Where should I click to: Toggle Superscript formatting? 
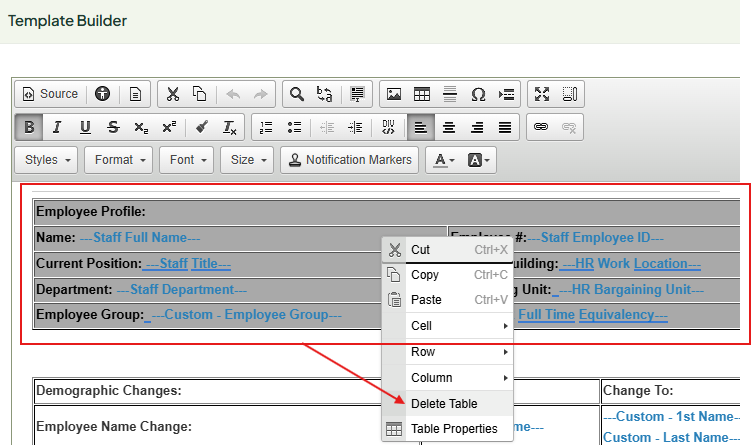pos(169,127)
